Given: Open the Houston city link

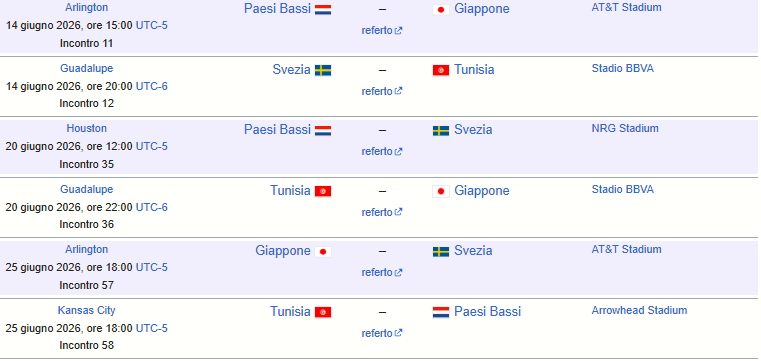Looking at the screenshot, I should [86, 129].
